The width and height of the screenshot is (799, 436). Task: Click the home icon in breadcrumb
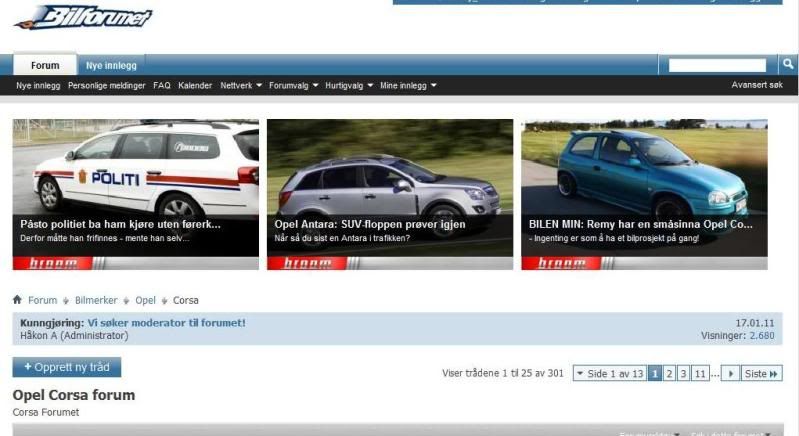pos(17,300)
